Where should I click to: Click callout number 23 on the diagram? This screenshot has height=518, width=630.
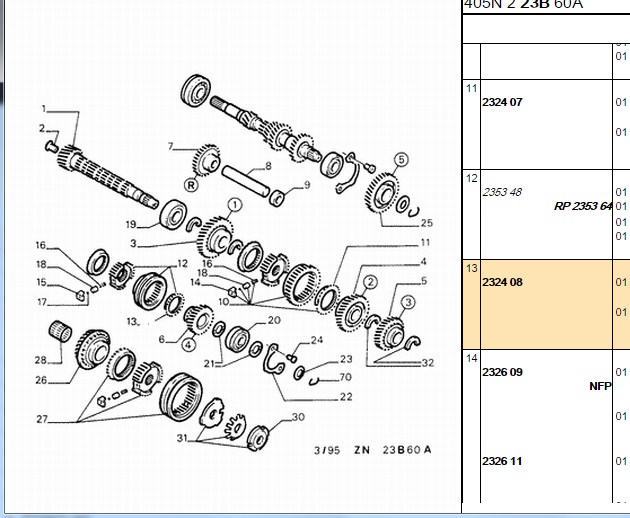346,359
